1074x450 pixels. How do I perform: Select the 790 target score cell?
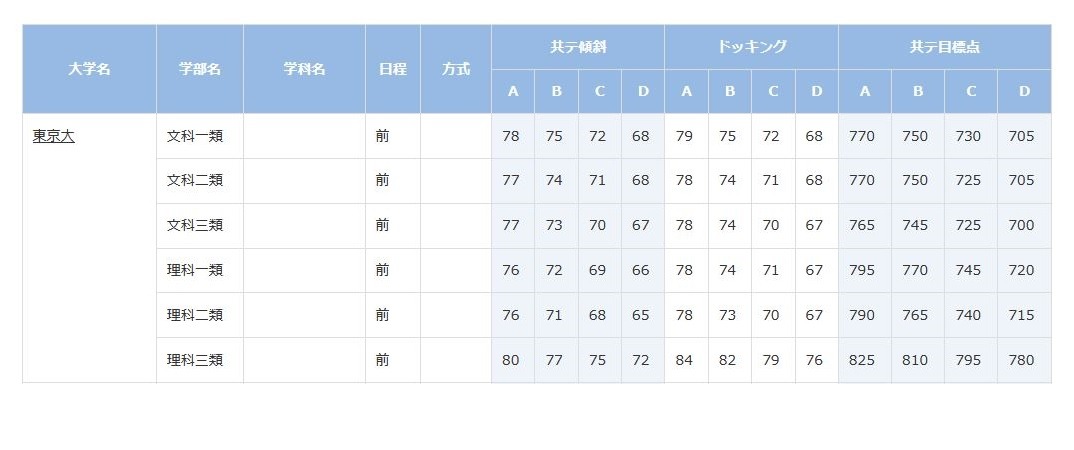click(862, 315)
